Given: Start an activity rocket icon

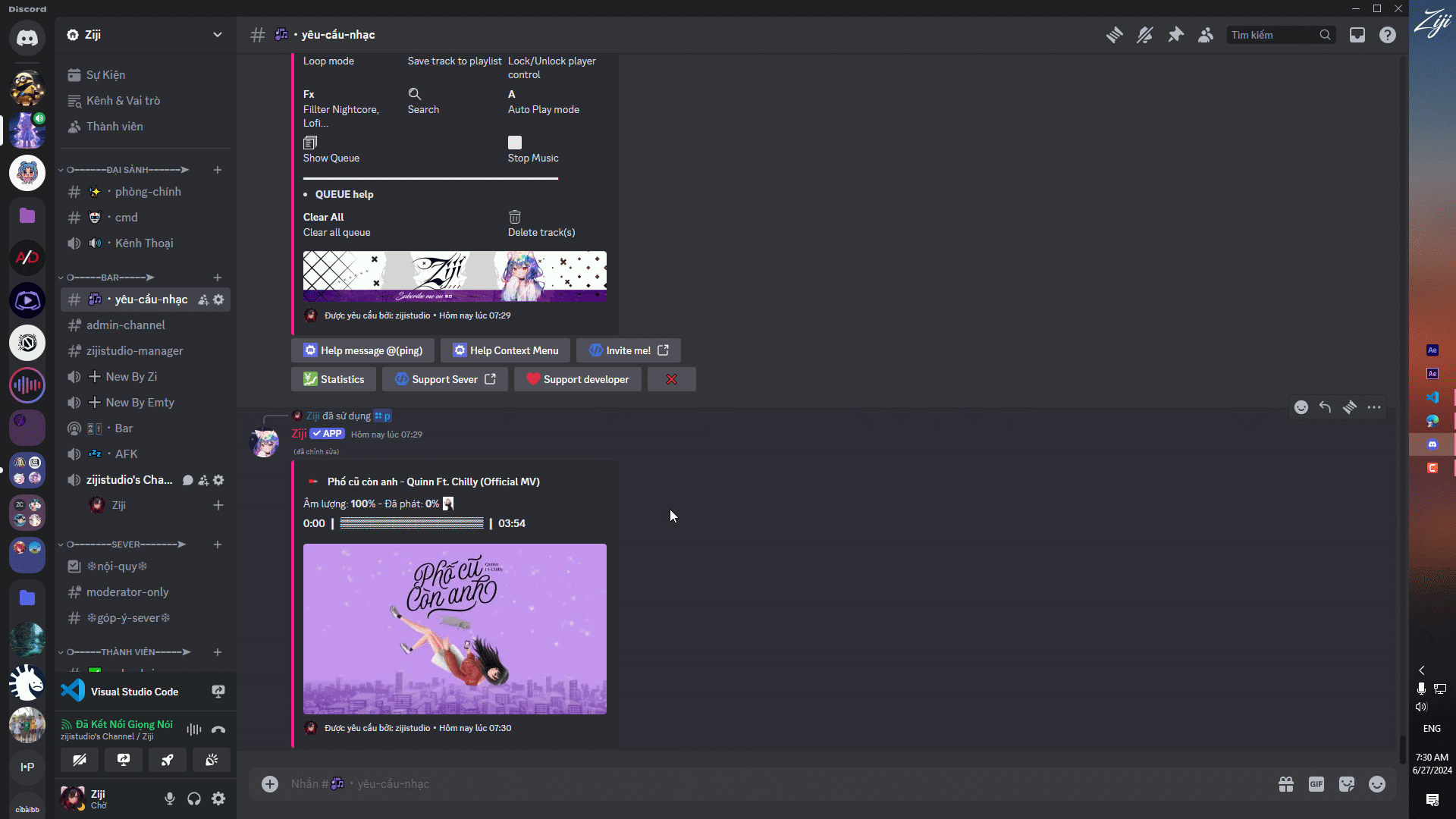Looking at the screenshot, I should [168, 760].
